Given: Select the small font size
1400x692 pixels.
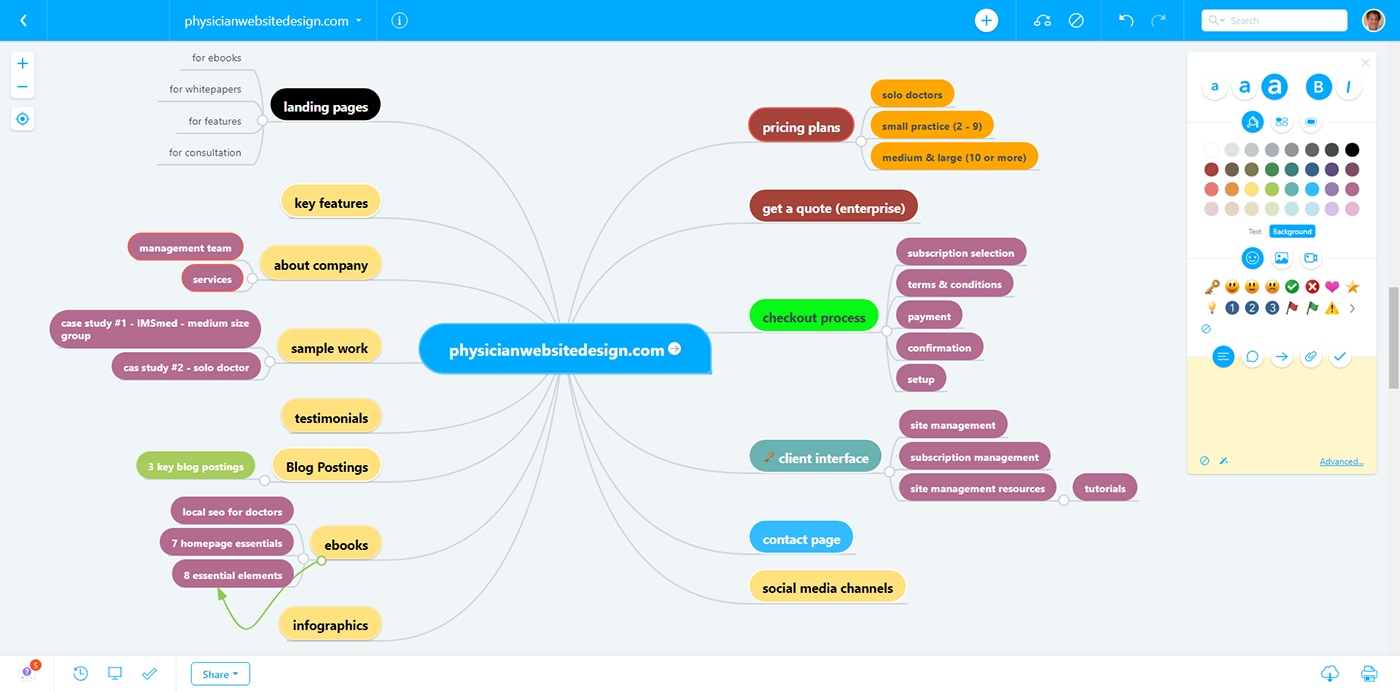Looking at the screenshot, I should [1214, 88].
